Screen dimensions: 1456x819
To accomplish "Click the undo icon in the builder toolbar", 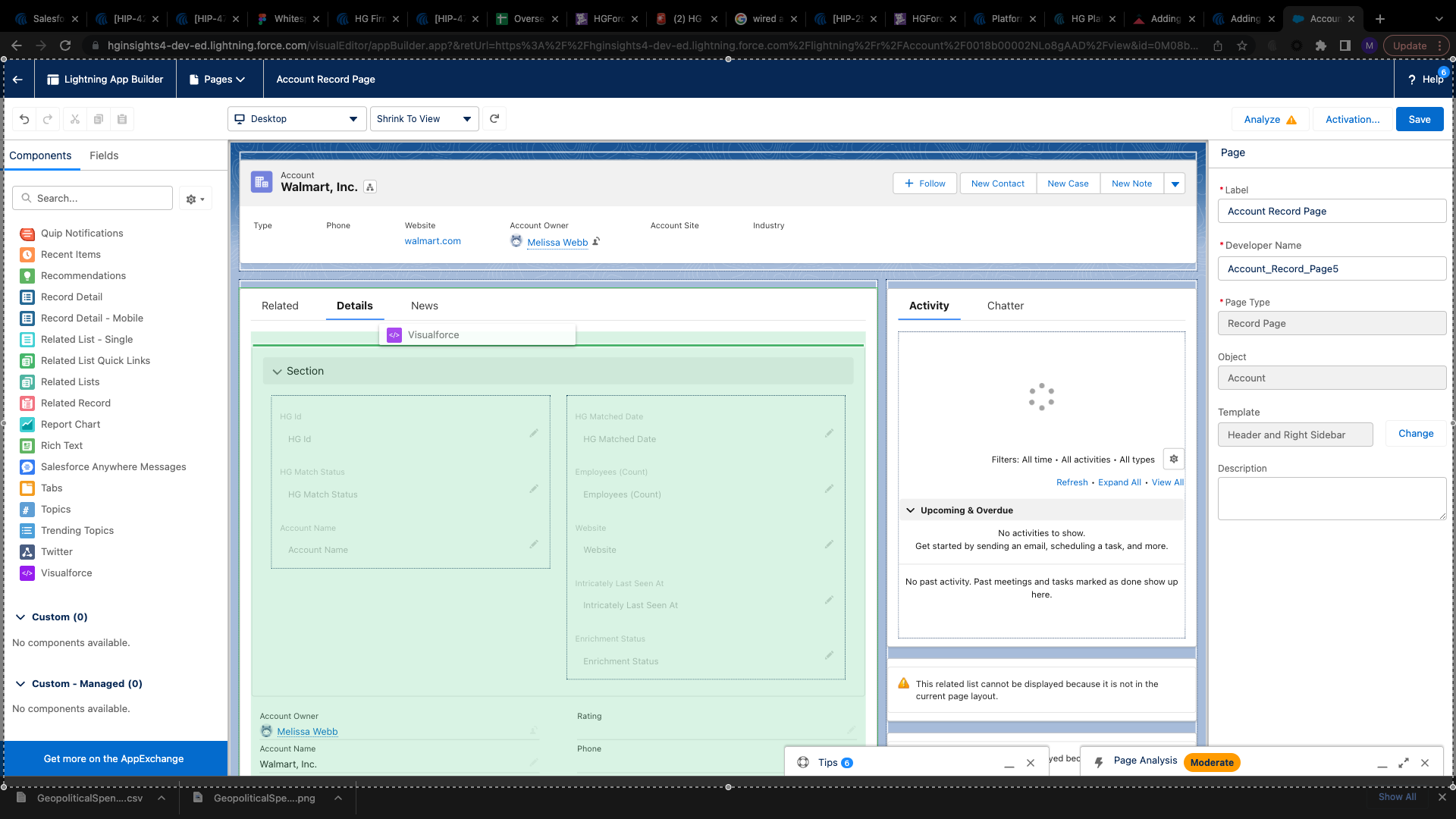I will (x=24, y=119).
